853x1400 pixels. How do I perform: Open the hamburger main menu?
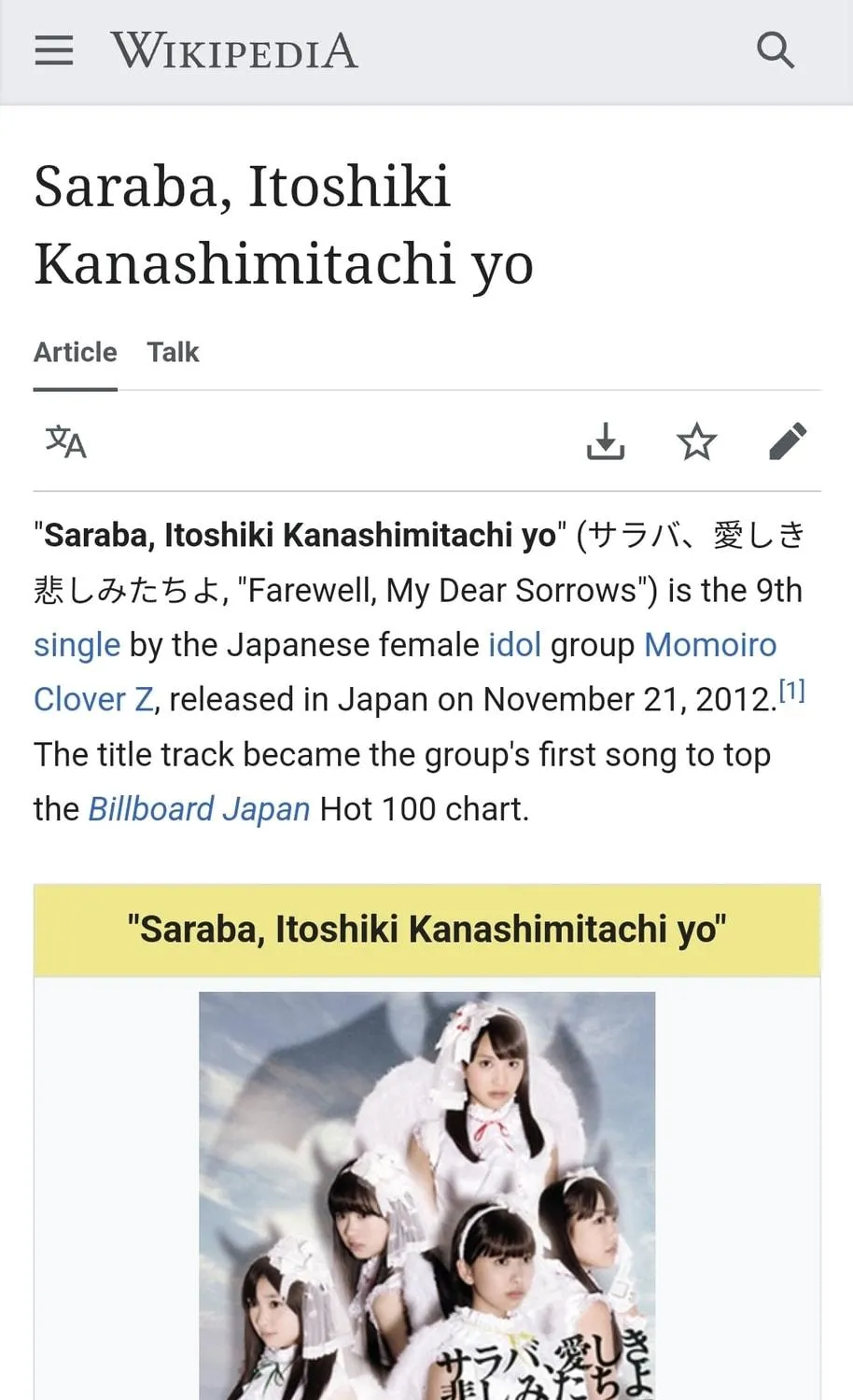(x=54, y=50)
